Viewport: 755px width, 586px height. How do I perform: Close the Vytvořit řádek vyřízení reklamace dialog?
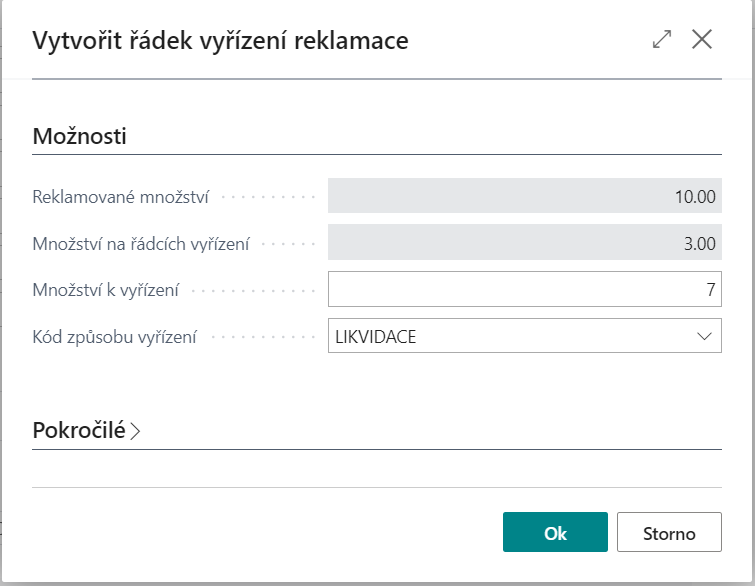pyautogui.click(x=702, y=40)
